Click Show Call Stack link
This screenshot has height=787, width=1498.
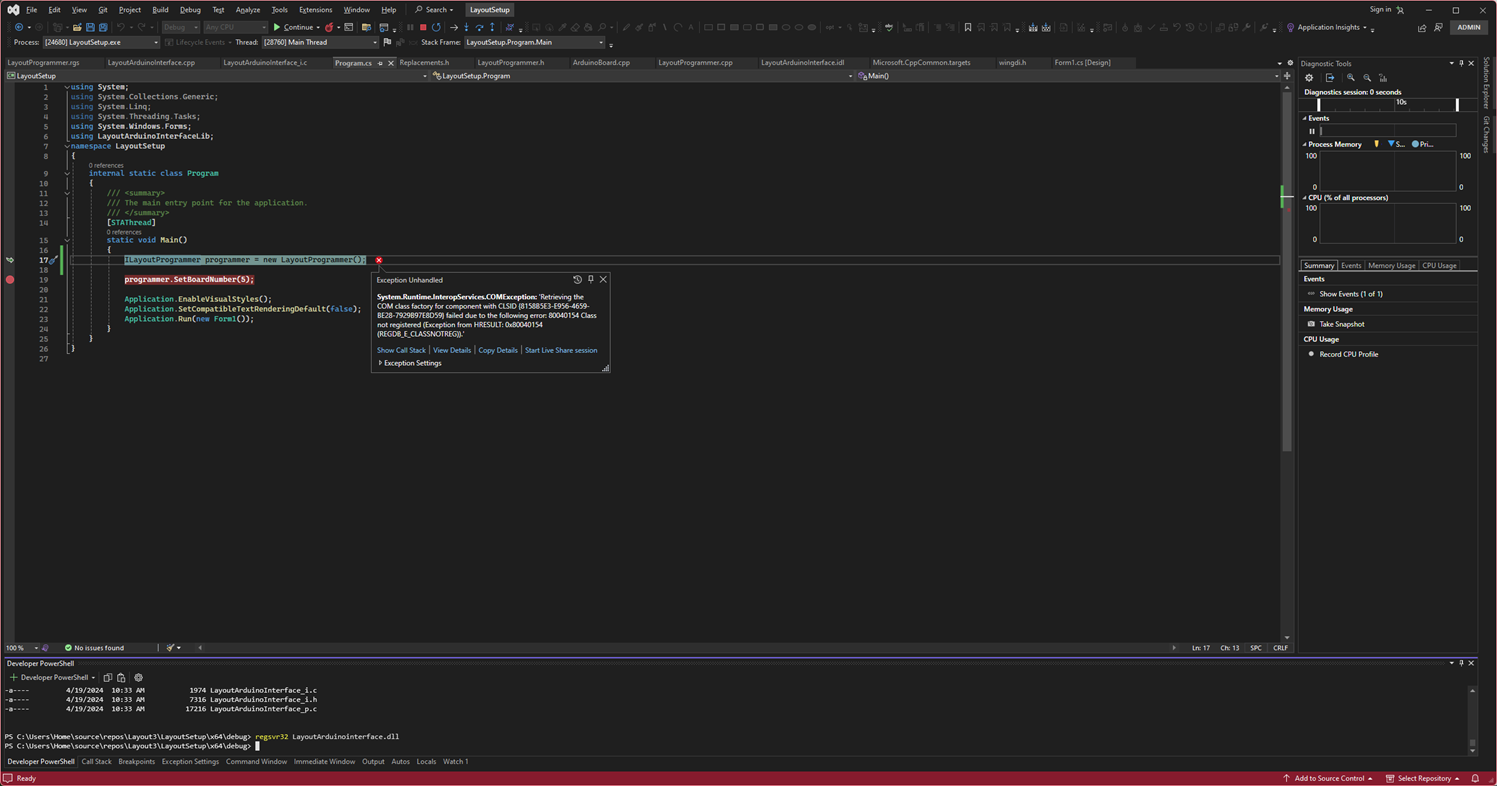click(402, 350)
